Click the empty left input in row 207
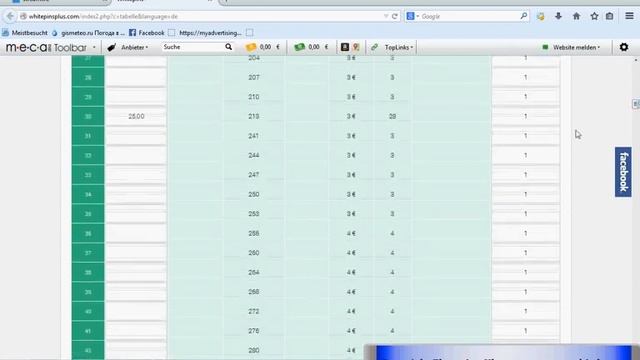Viewport: 640px width, 360px height. tap(136, 77)
